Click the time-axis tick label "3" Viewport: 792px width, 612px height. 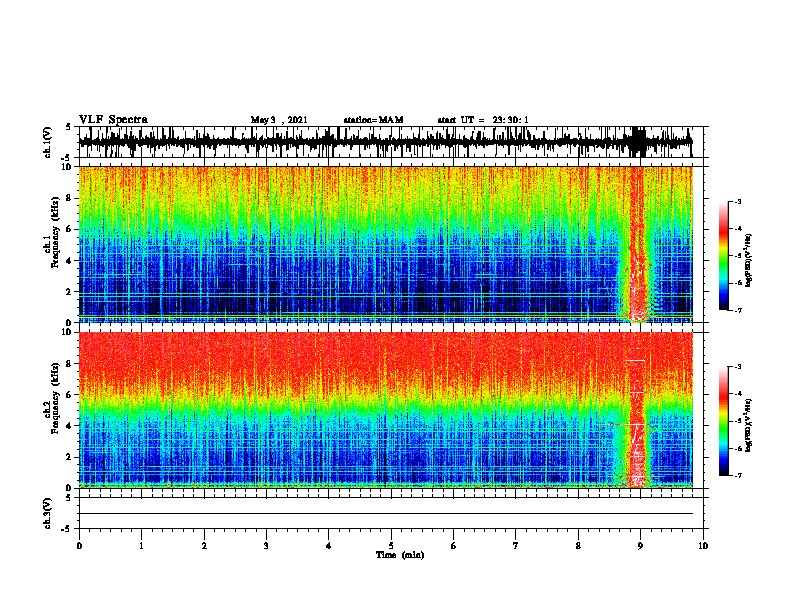(266, 546)
